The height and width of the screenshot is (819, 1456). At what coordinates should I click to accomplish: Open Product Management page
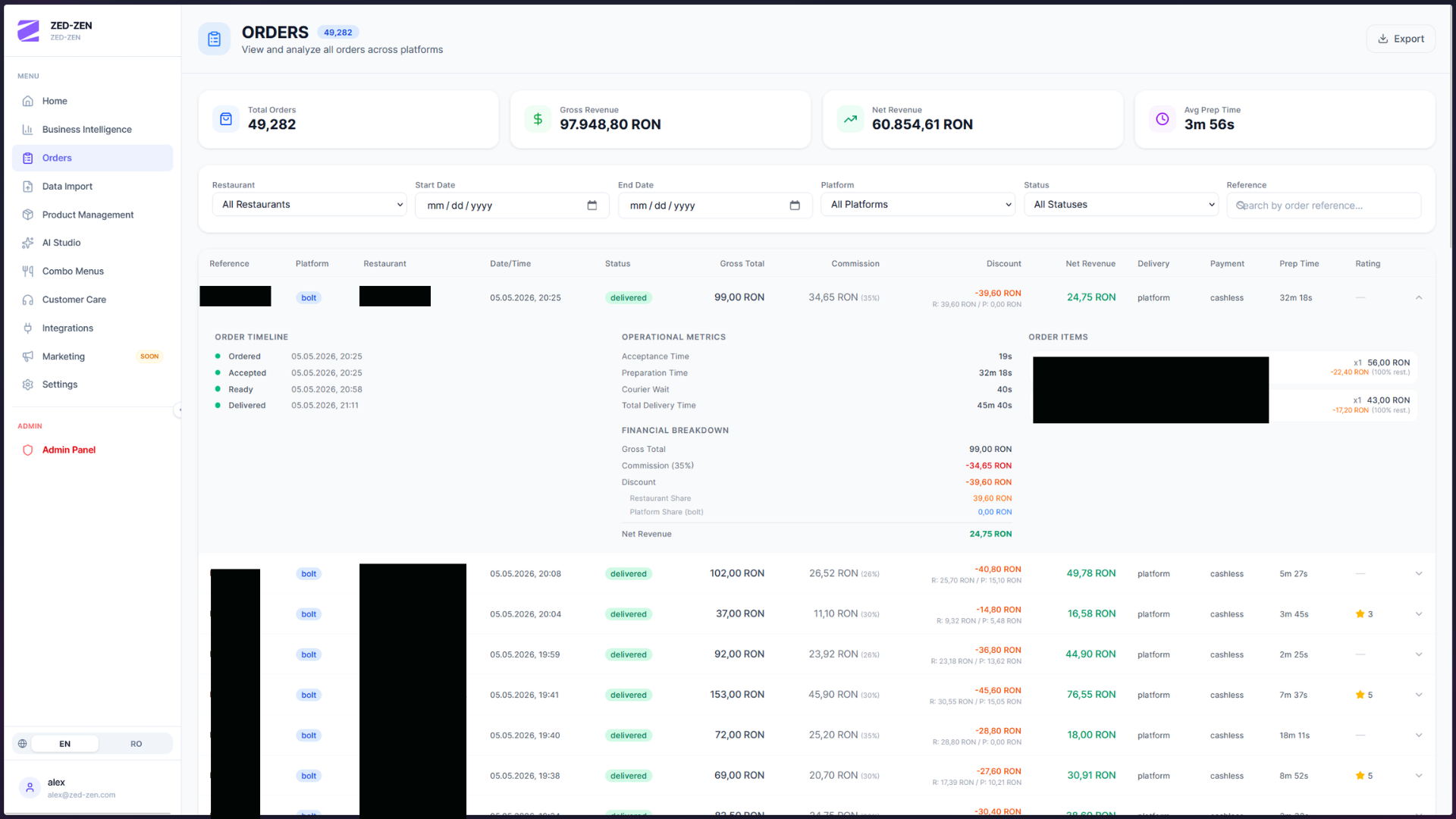point(92,215)
